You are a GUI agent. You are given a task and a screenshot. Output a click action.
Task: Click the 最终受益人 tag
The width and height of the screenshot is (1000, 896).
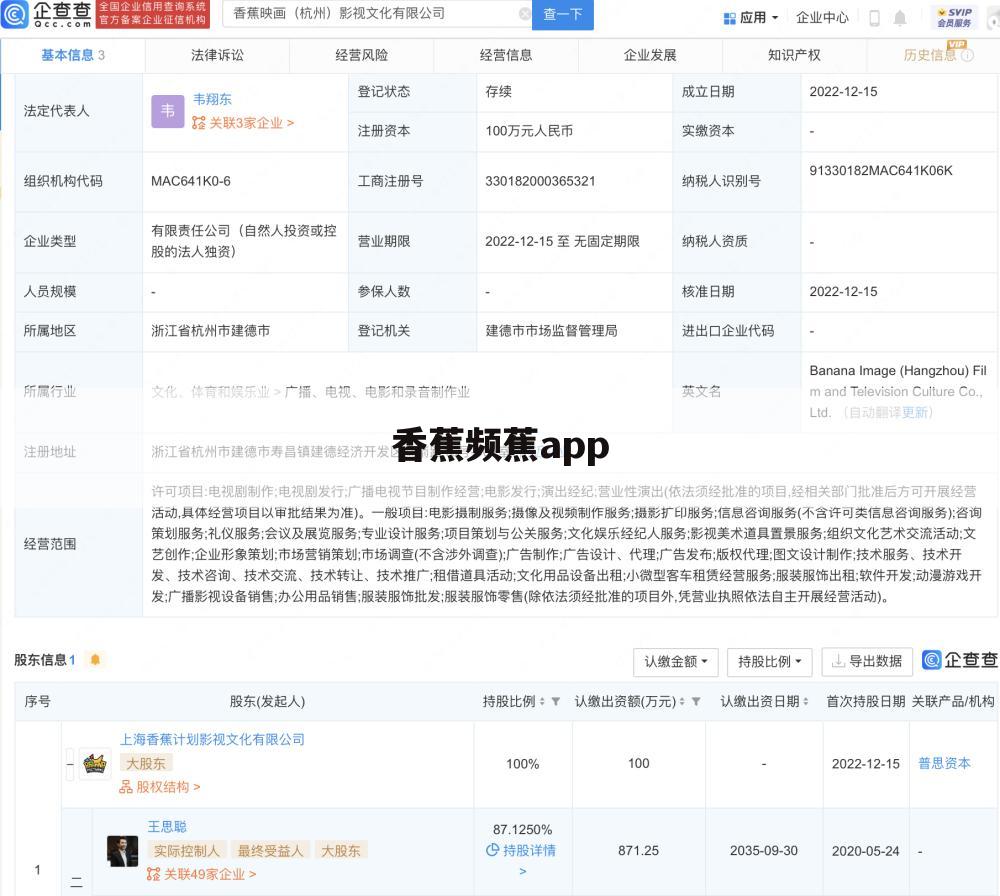pyautogui.click(x=270, y=851)
